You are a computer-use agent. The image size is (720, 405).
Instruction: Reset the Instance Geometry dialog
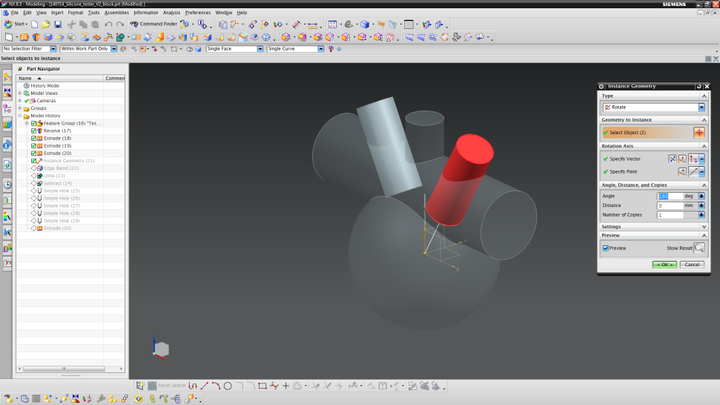tap(699, 86)
